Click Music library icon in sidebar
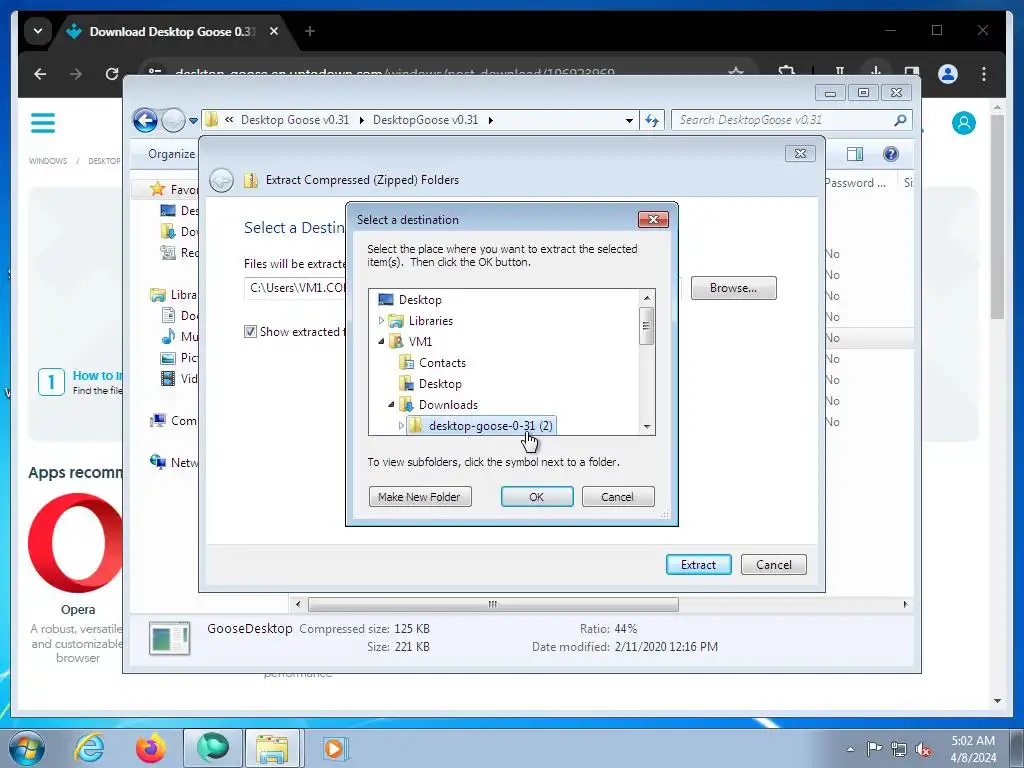This screenshot has height=768, width=1024. click(168, 336)
